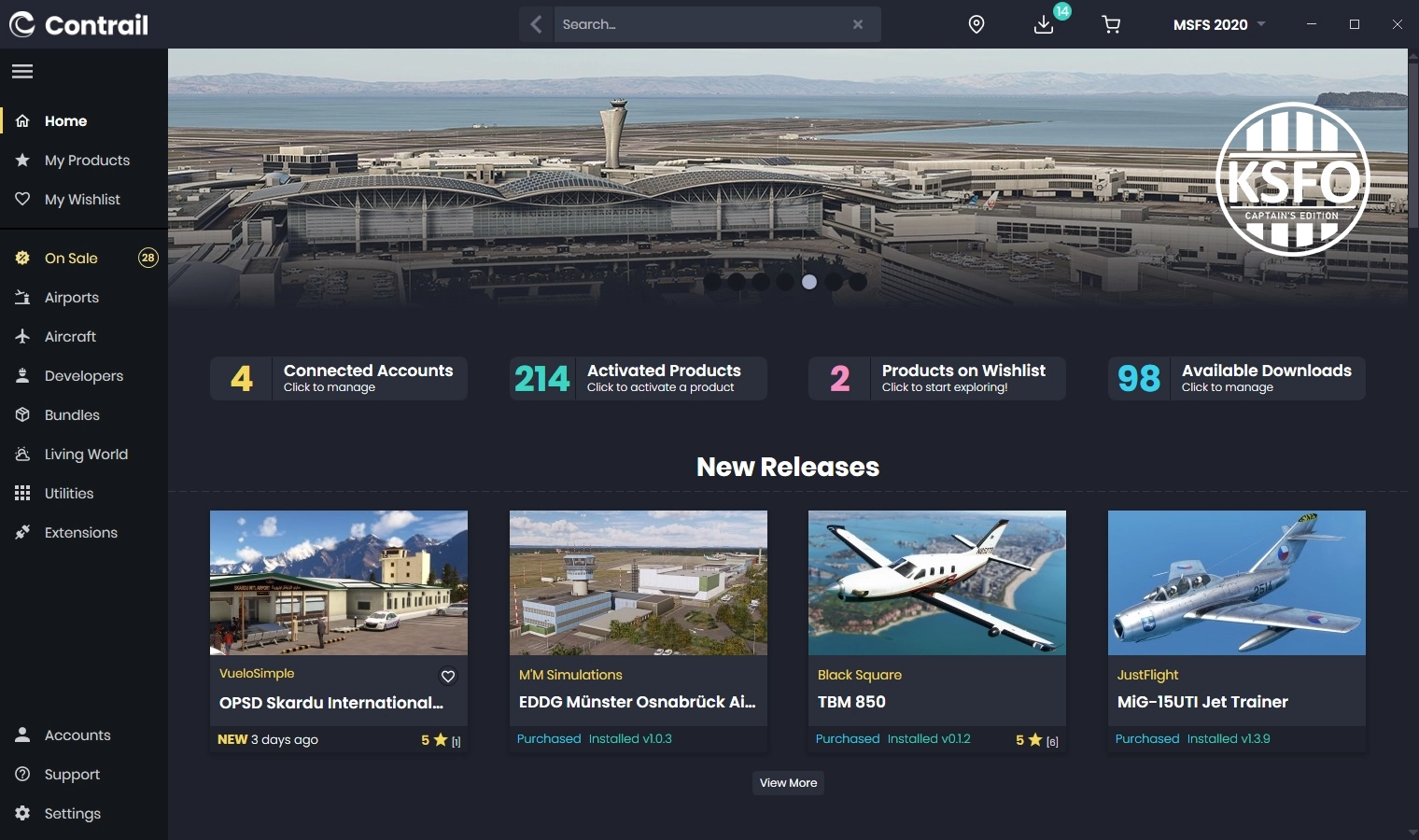Open the MiG-15UTI Jet Trainer thumbnail
The height and width of the screenshot is (840, 1419).
pos(1237,582)
